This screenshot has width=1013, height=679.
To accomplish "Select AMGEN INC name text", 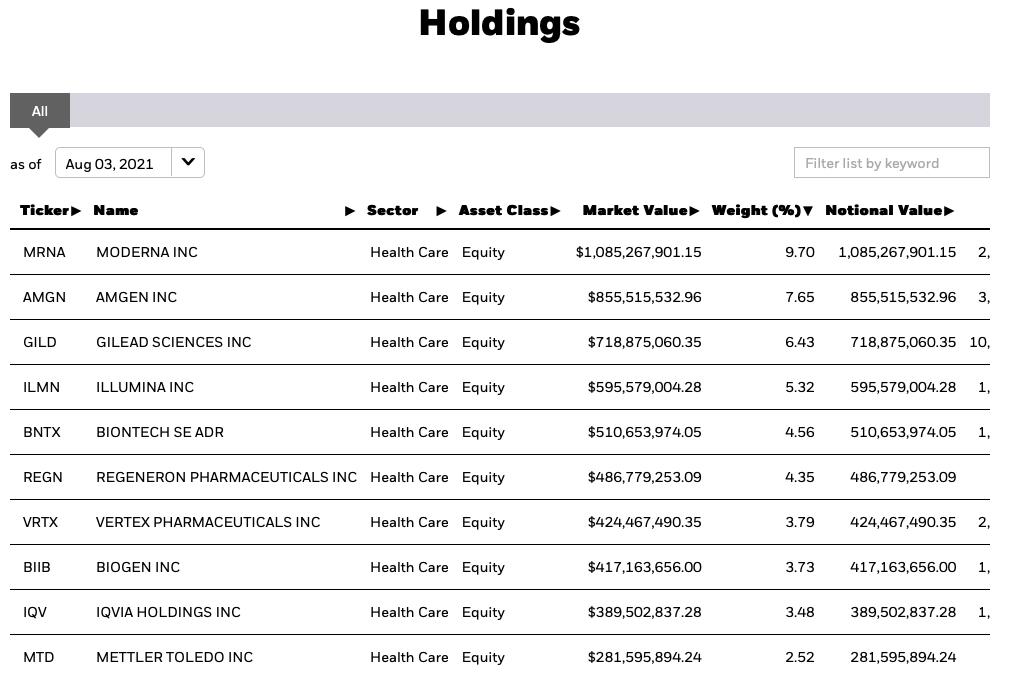I will 136,297.
